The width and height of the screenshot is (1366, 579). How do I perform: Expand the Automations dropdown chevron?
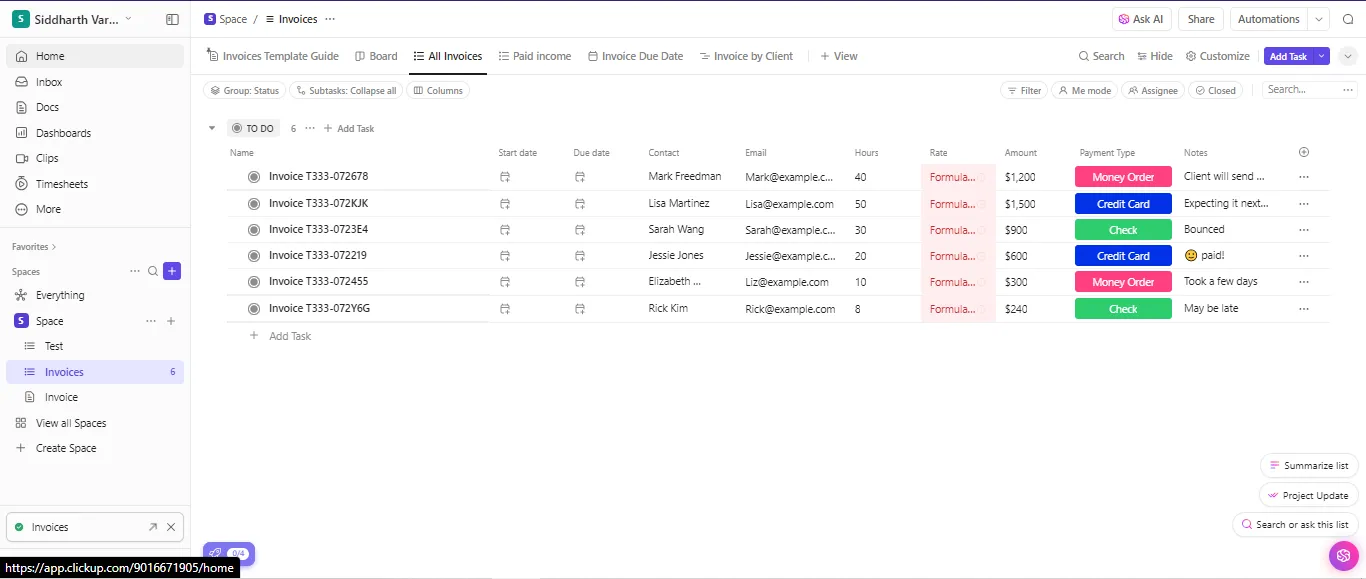point(1320,19)
